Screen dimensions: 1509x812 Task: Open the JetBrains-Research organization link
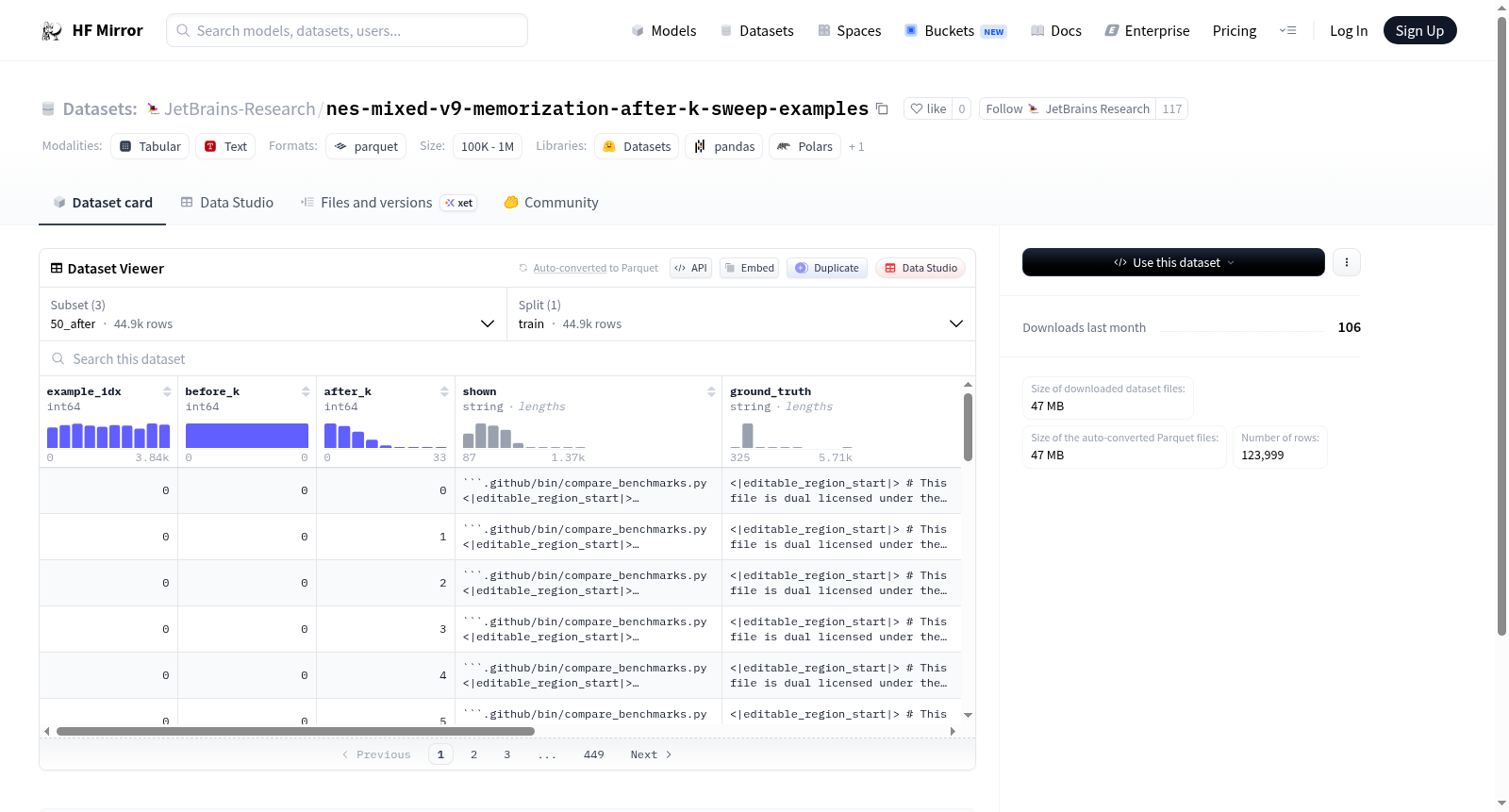(x=240, y=109)
